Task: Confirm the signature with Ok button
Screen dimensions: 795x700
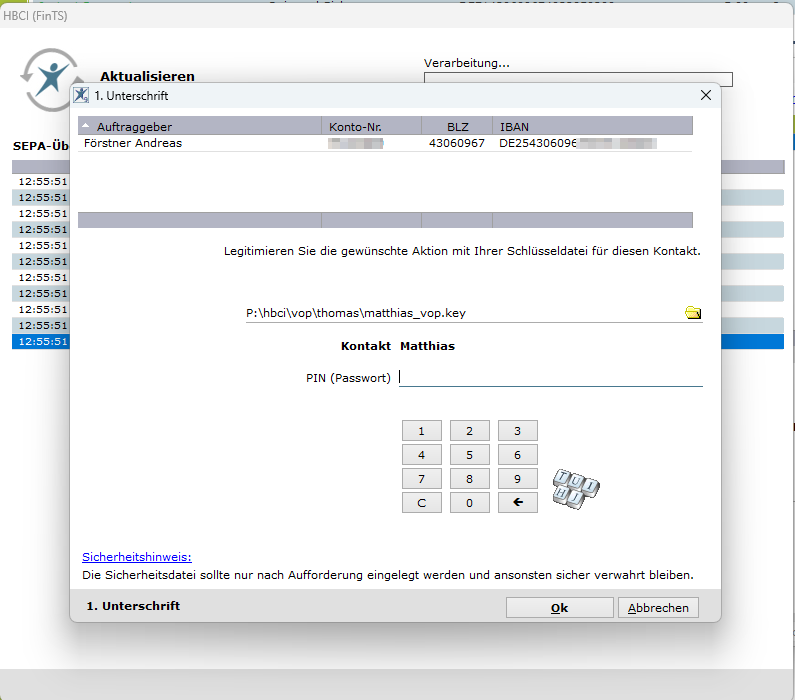Action: pyautogui.click(x=559, y=608)
